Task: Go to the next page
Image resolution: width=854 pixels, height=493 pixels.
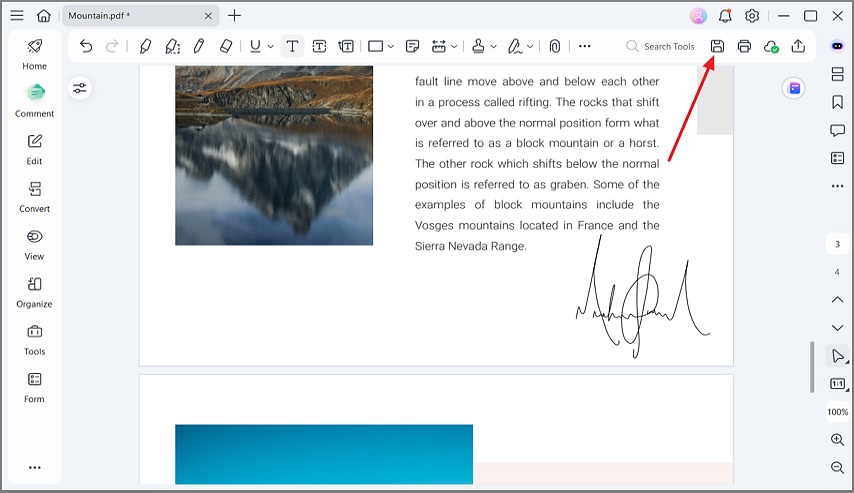Action: 837,327
